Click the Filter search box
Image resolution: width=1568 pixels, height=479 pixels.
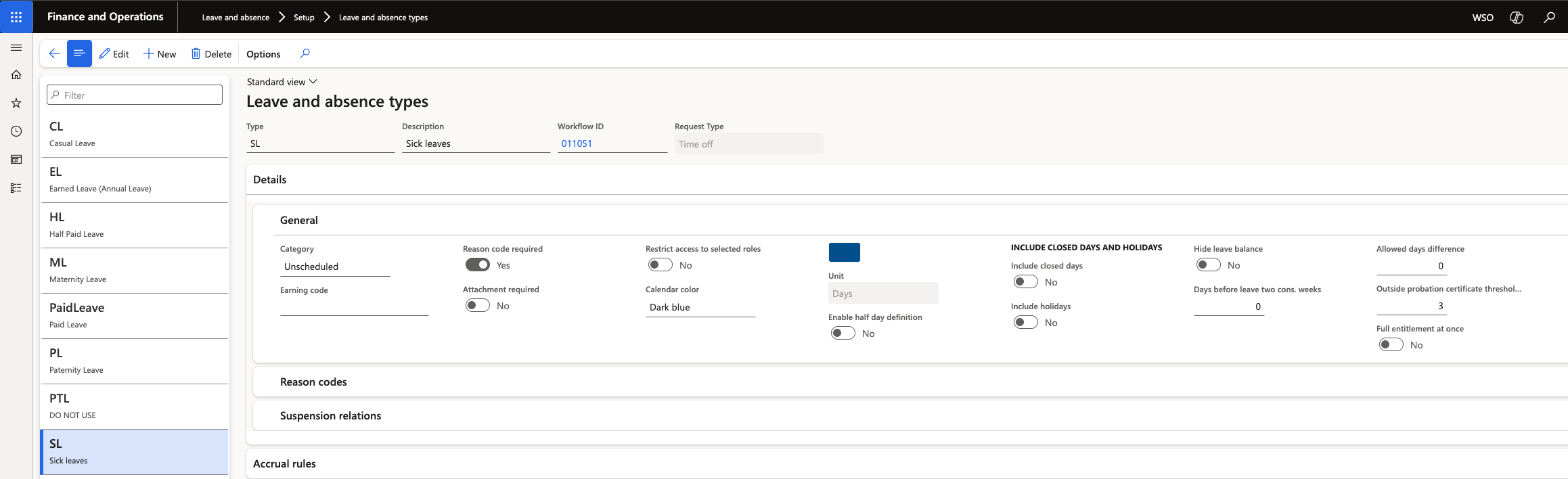click(x=135, y=95)
